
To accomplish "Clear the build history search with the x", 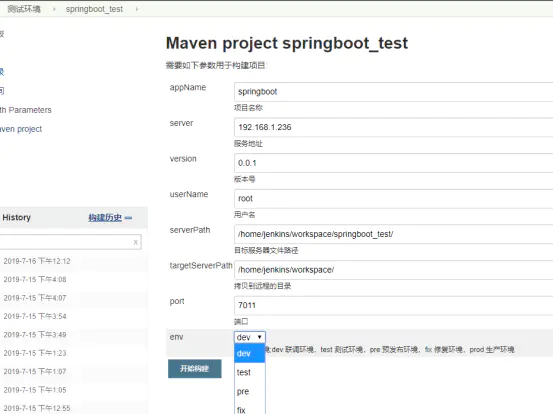I will [136, 242].
